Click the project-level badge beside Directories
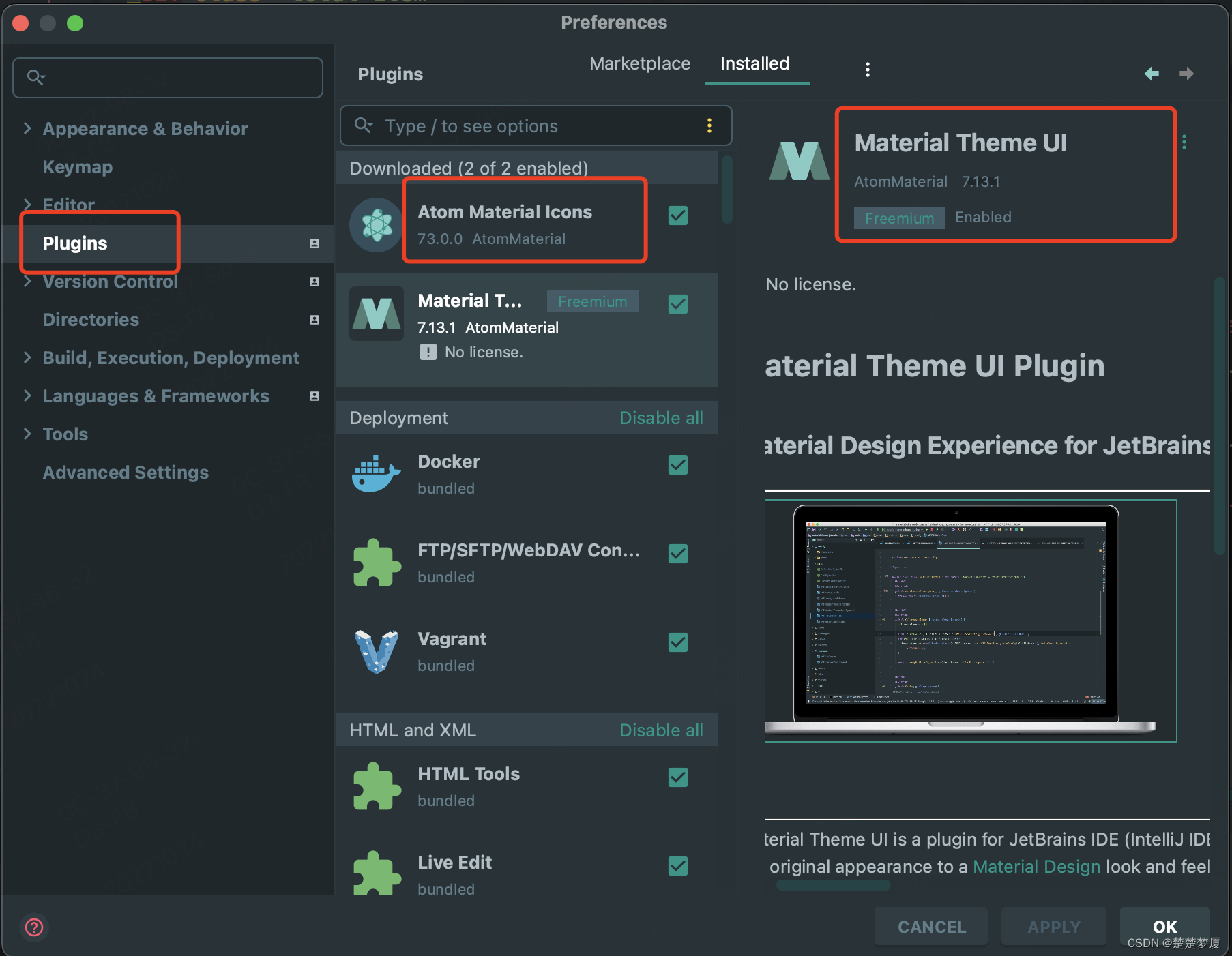The height and width of the screenshot is (956, 1232). pyautogui.click(x=314, y=320)
